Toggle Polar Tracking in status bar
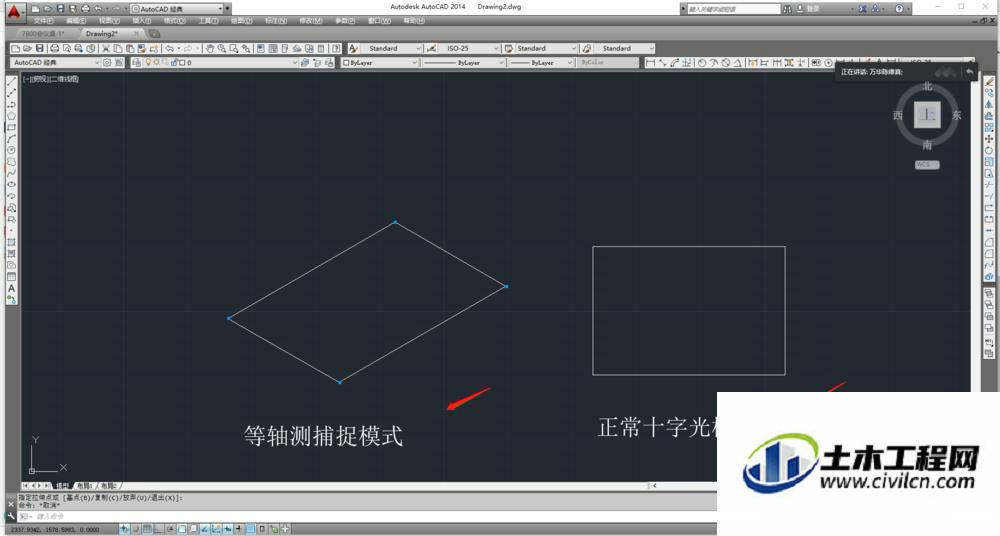 point(170,529)
